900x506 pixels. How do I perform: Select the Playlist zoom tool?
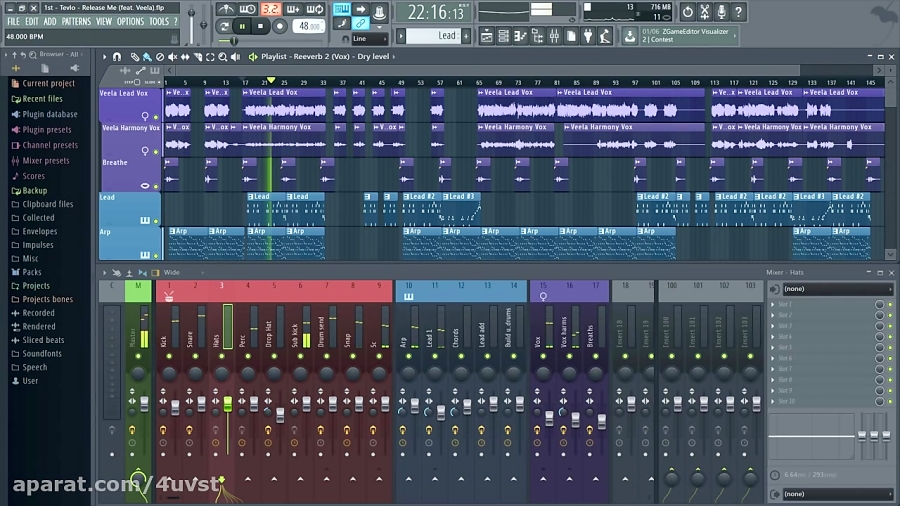[223, 57]
